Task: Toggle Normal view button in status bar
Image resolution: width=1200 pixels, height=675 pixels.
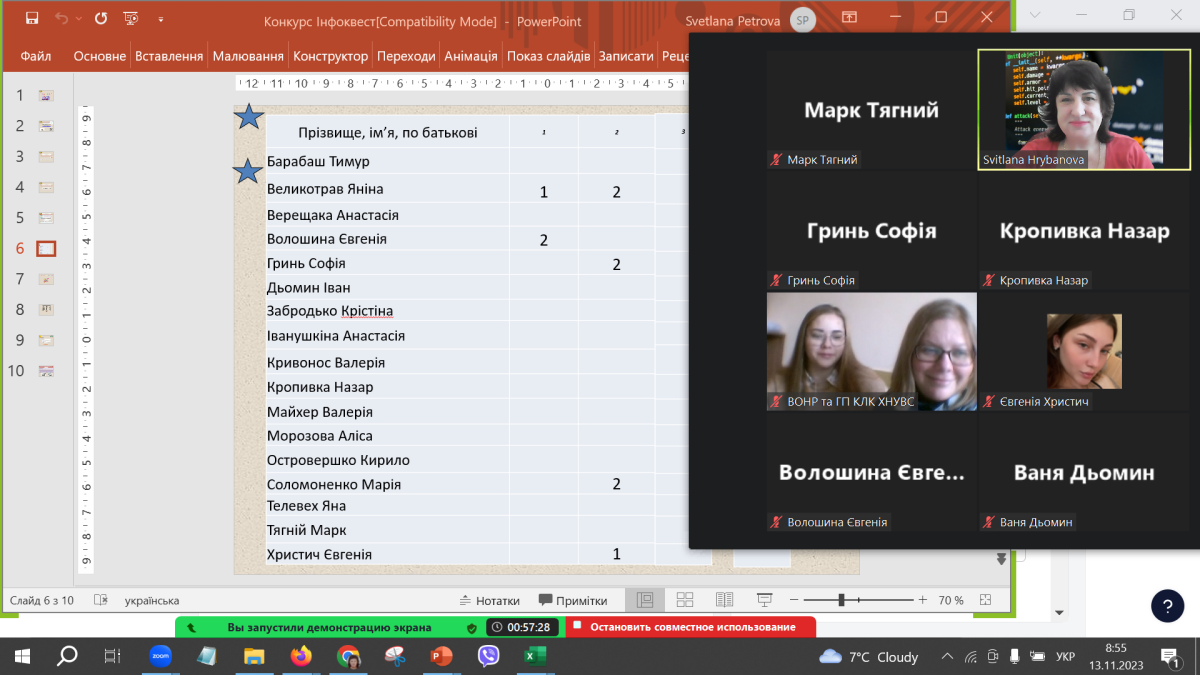Action: click(x=645, y=600)
